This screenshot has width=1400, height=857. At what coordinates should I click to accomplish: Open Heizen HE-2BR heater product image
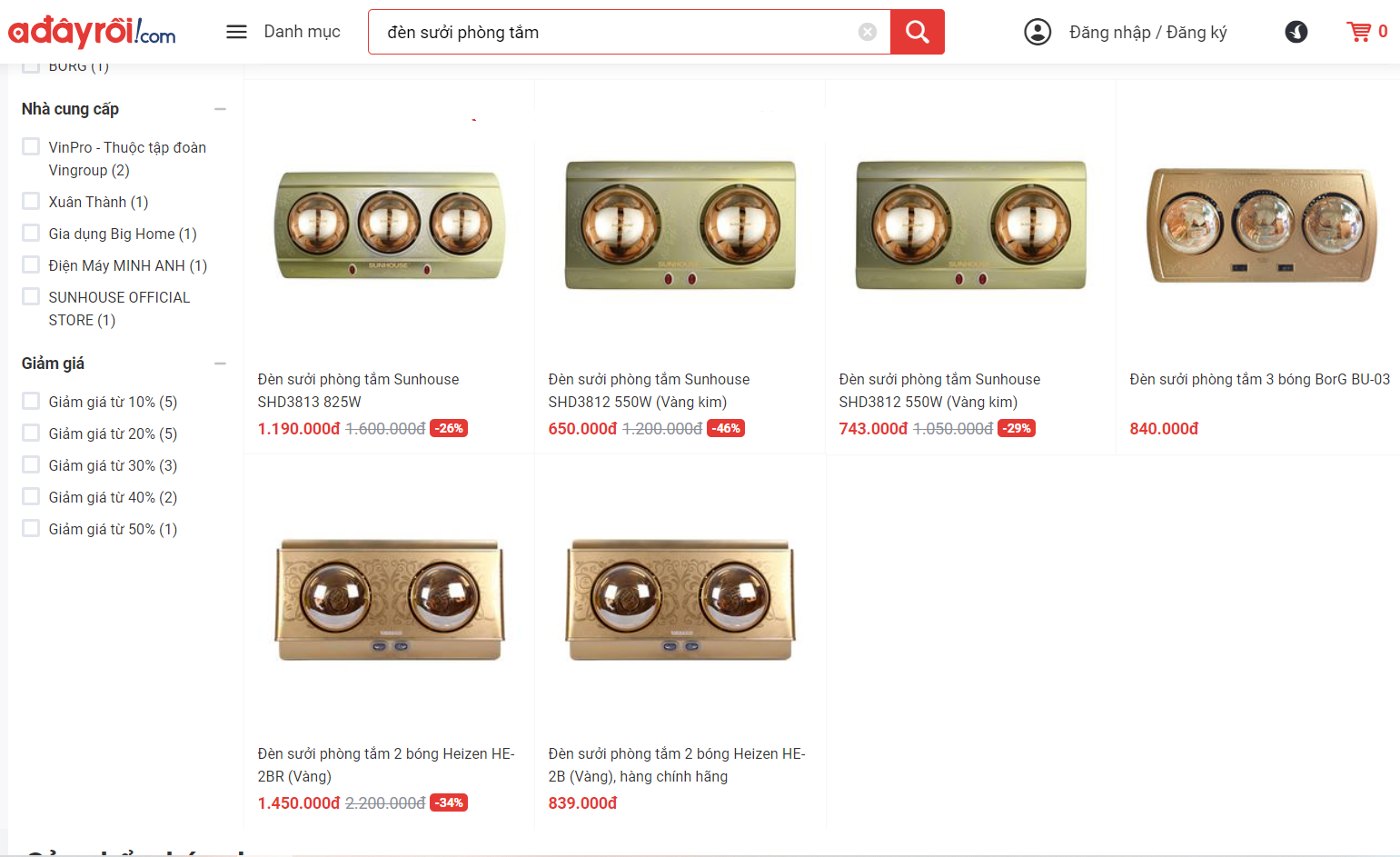[389, 600]
